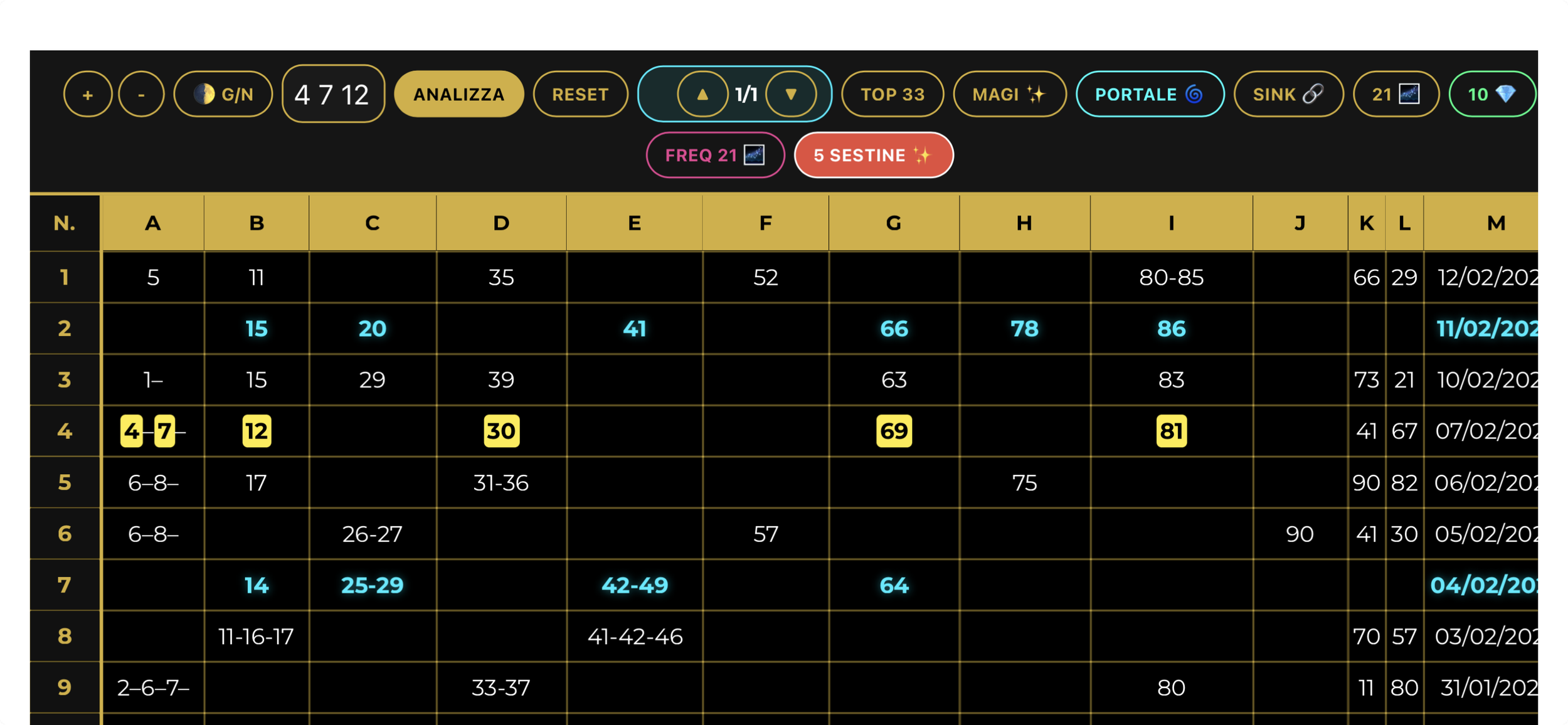Click the SINK link button
Screen dimensions: 1568x725
1288,95
